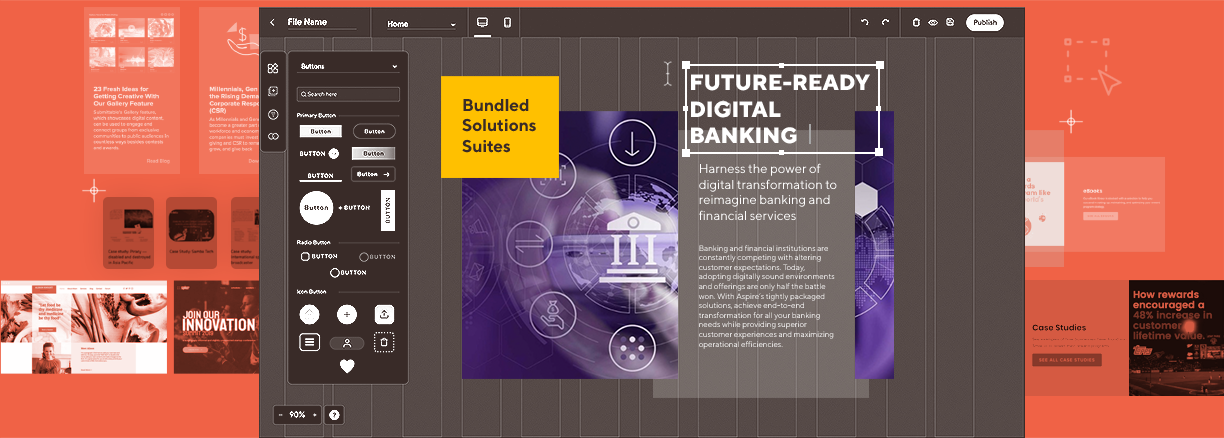1224x438 pixels.
Task: Select the first hexagon radio button
Action: click(305, 256)
